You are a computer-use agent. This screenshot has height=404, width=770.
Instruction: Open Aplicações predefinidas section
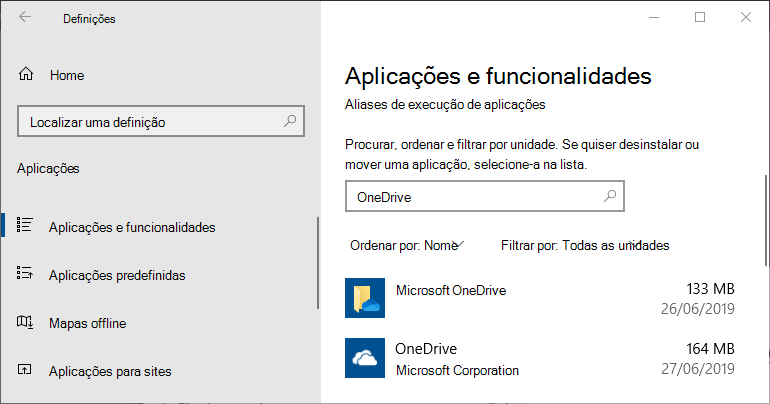click(117, 275)
